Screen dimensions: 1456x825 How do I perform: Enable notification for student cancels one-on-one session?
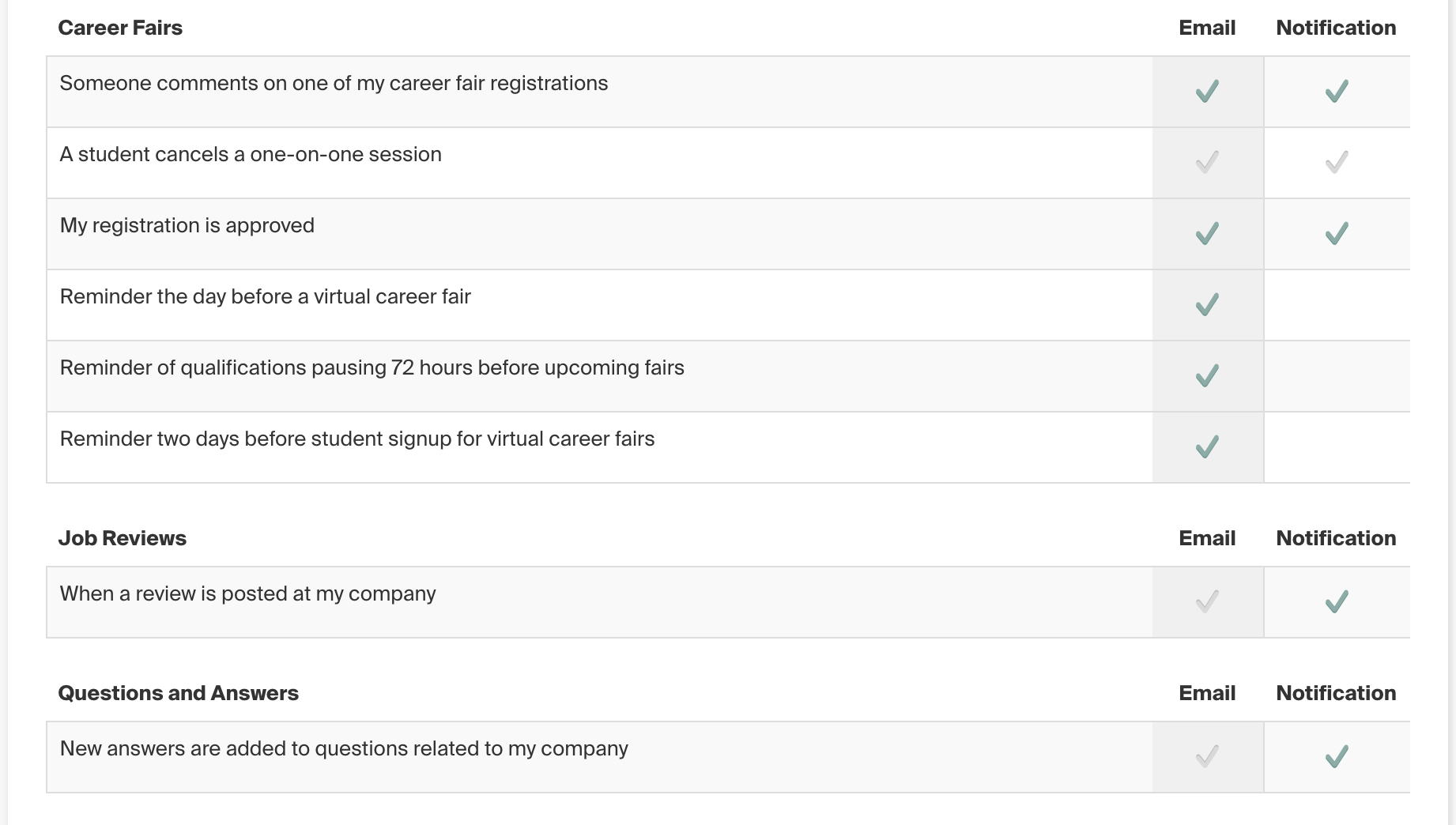tap(1337, 163)
